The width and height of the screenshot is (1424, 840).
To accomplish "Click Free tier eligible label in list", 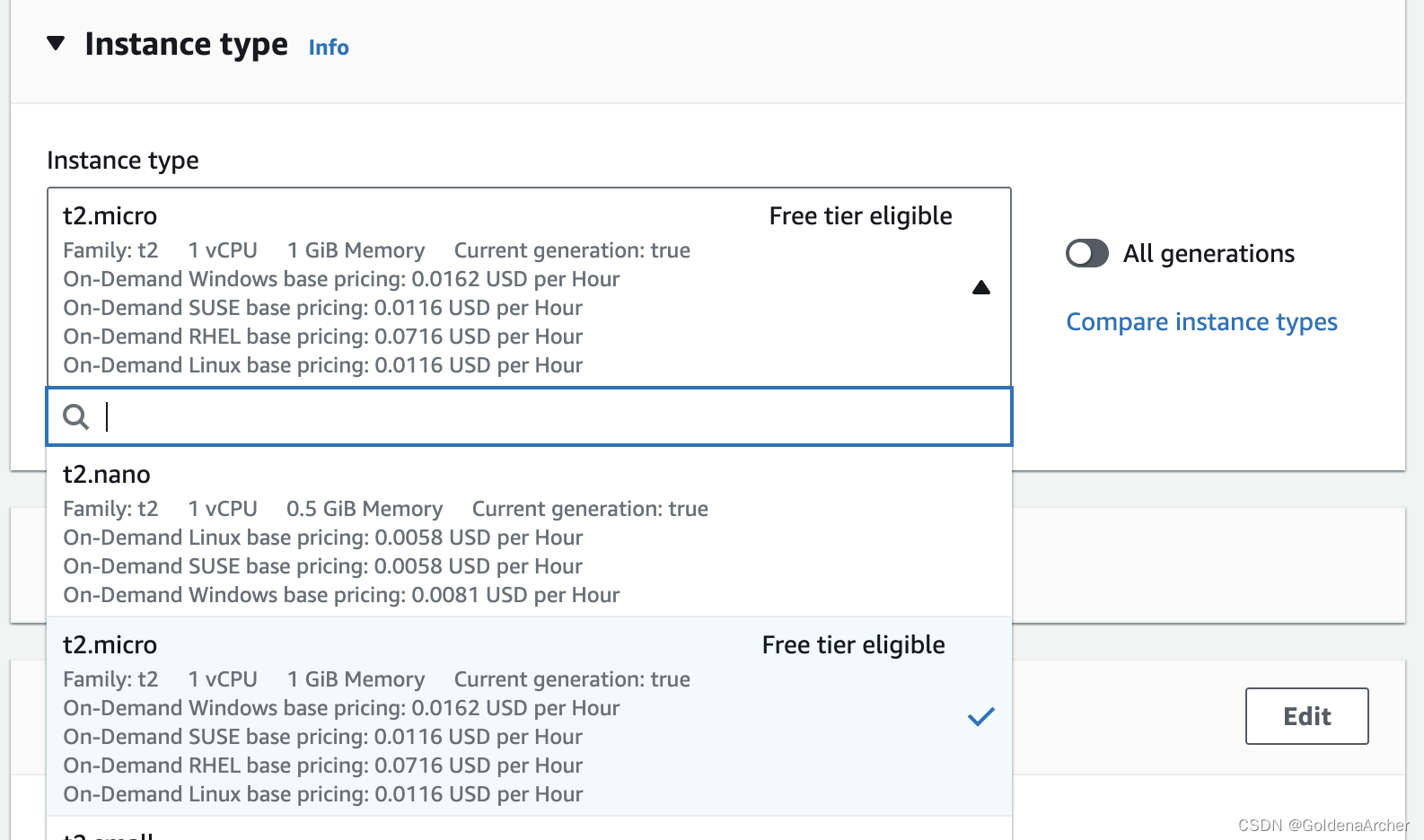I will [x=853, y=645].
